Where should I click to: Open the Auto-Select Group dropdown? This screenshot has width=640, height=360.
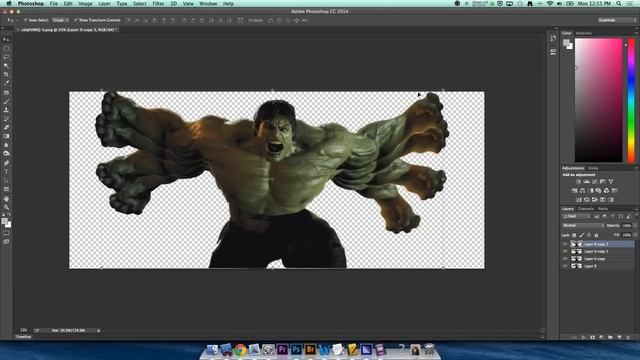(60, 20)
